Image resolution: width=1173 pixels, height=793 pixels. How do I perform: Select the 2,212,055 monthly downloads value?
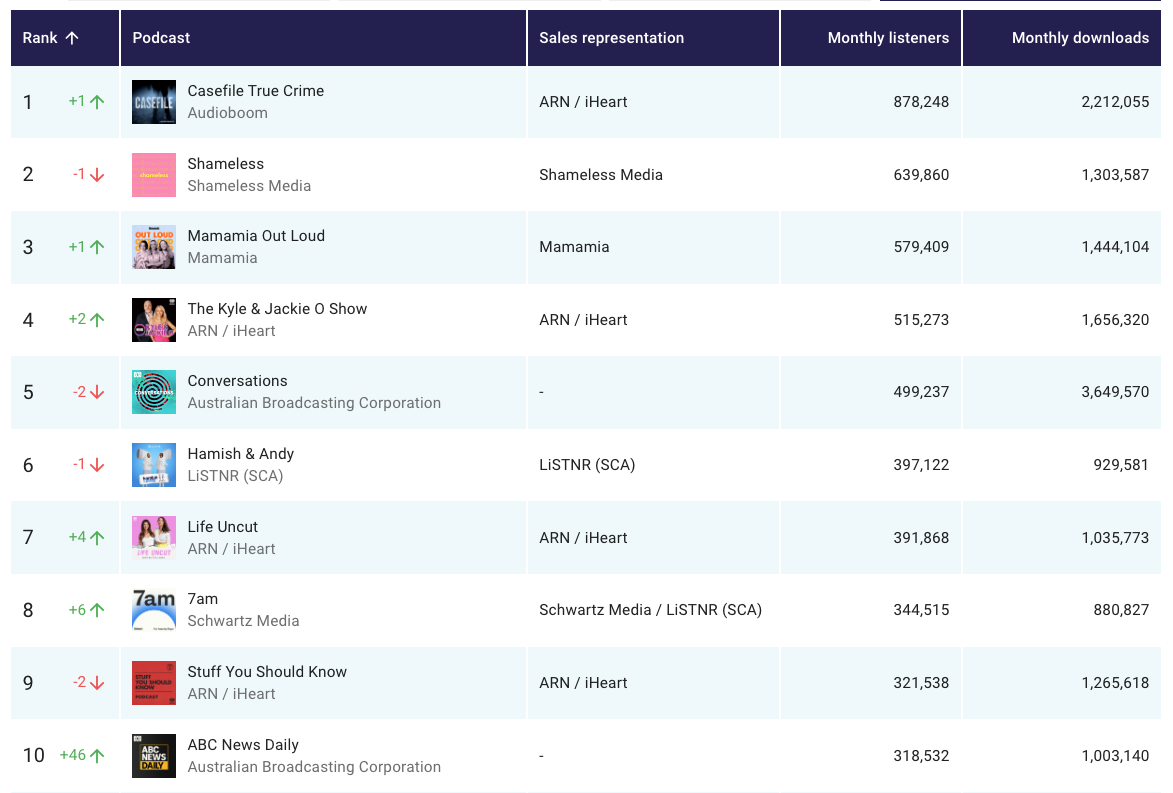[1115, 102]
